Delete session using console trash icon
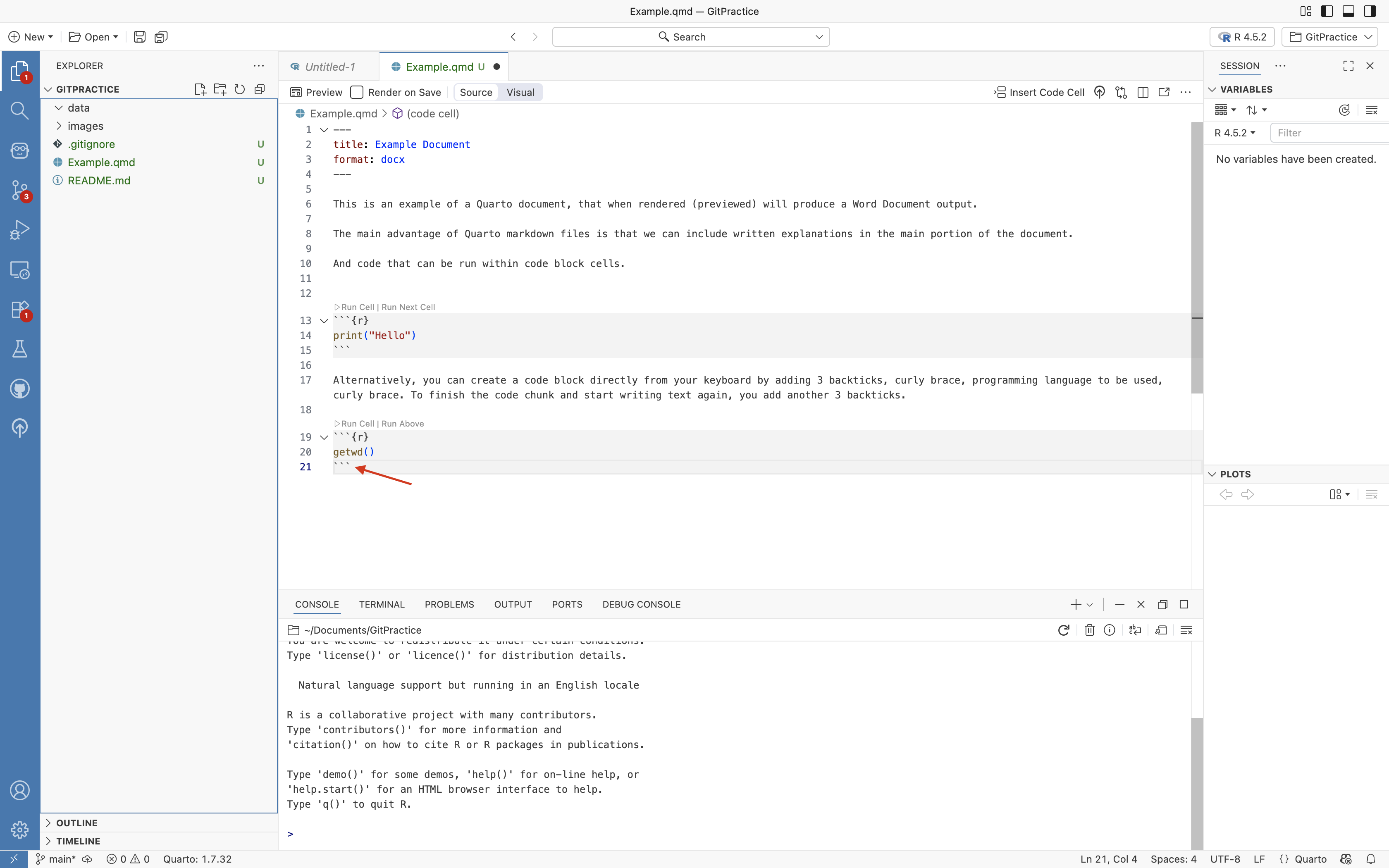Viewport: 1389px width, 868px height. (x=1089, y=630)
